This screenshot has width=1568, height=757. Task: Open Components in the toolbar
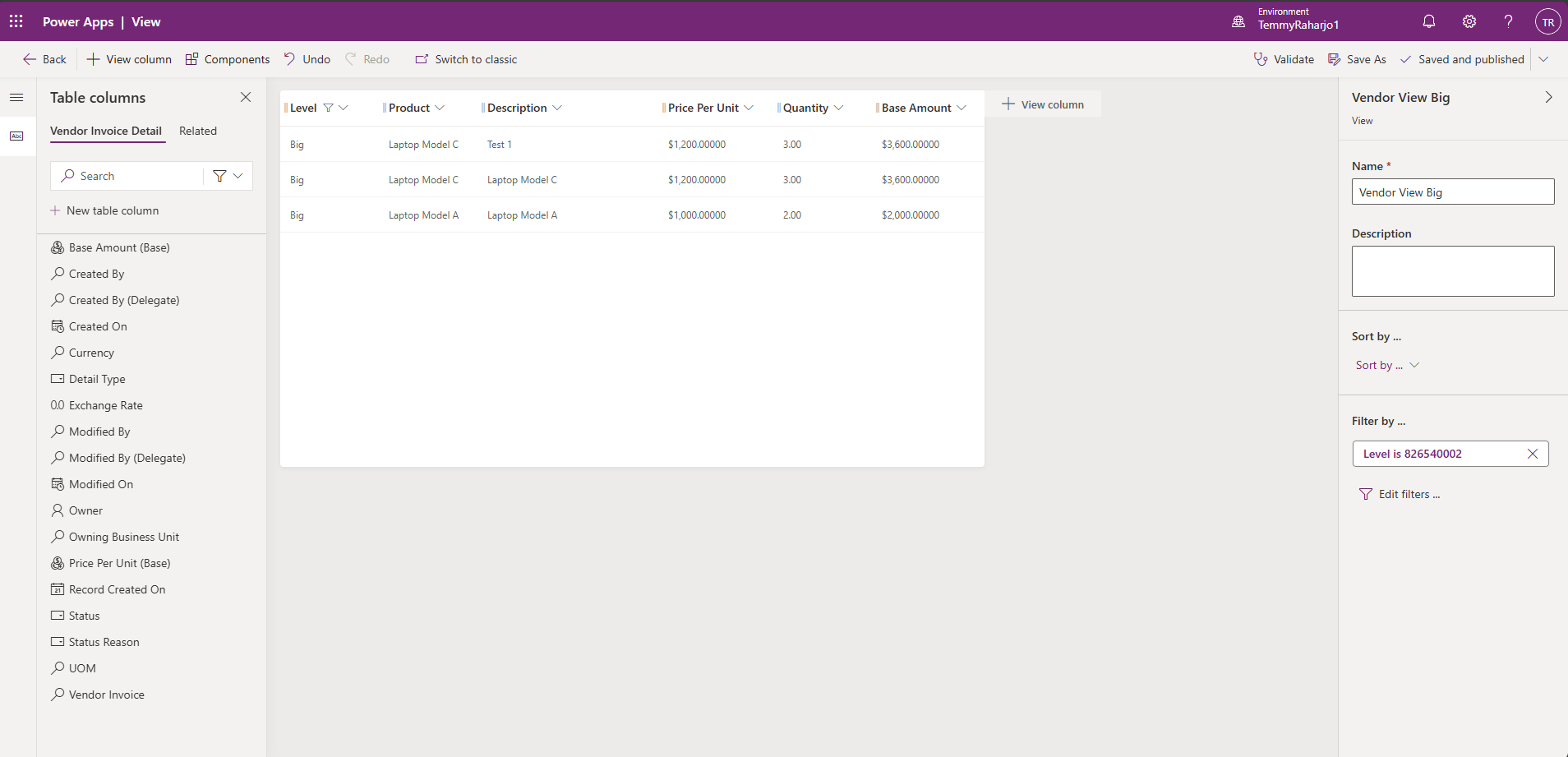point(228,59)
